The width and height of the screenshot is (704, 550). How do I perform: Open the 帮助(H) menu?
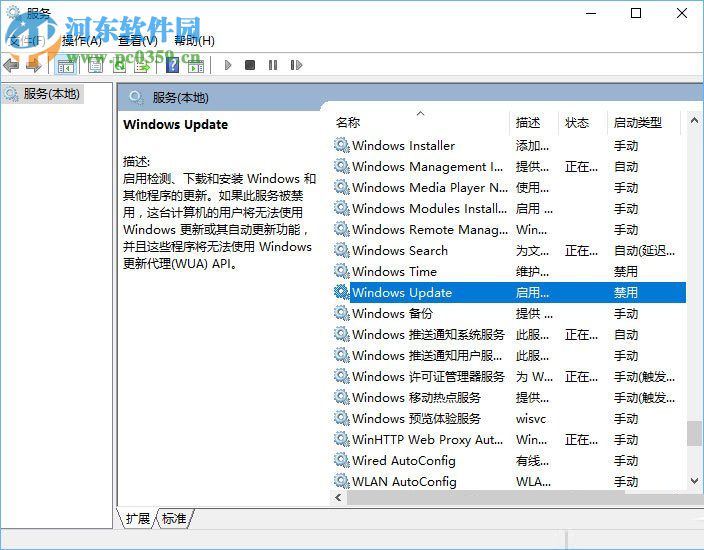(194, 41)
